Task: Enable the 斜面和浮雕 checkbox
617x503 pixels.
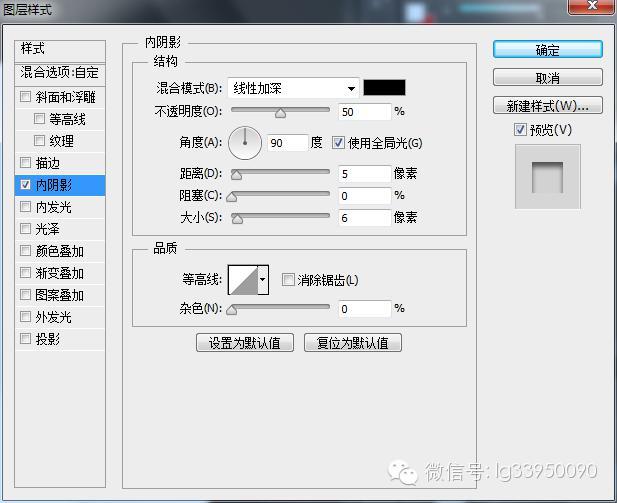Action: click(x=26, y=97)
